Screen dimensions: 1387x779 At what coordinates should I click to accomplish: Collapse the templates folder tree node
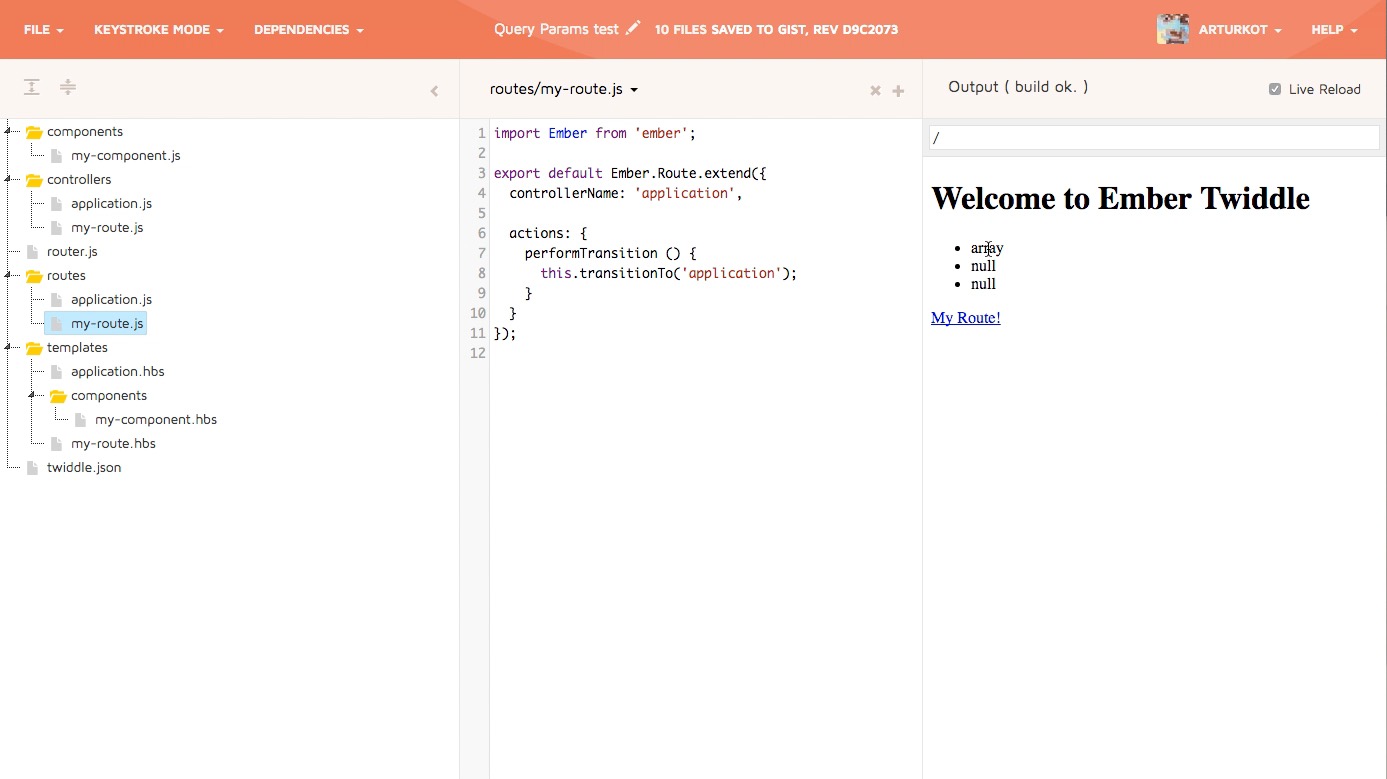click(x=8, y=347)
